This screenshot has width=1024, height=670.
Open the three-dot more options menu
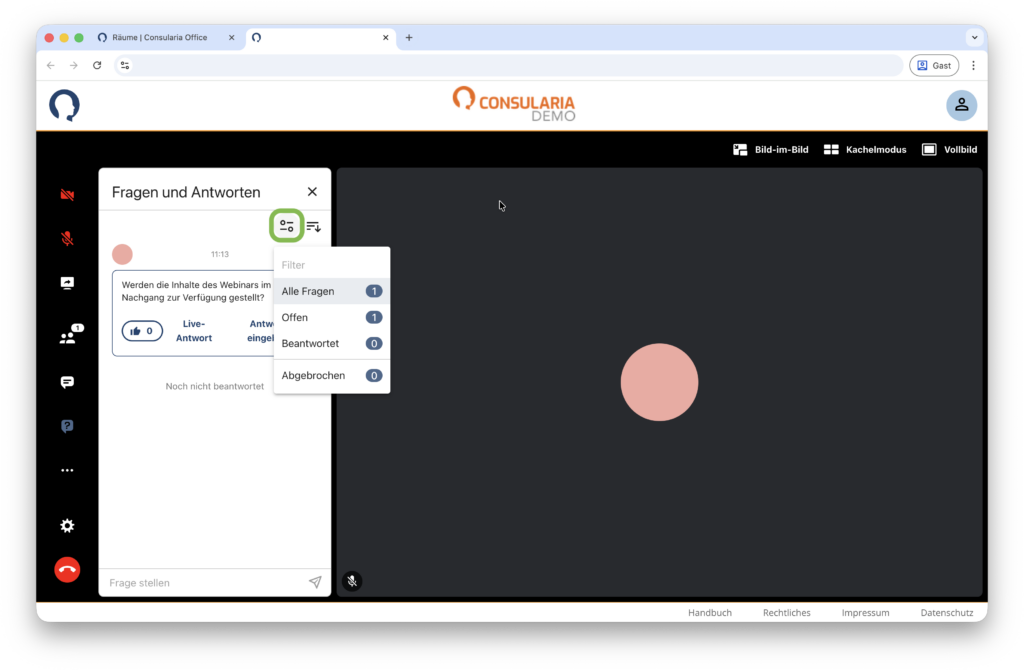pos(67,470)
